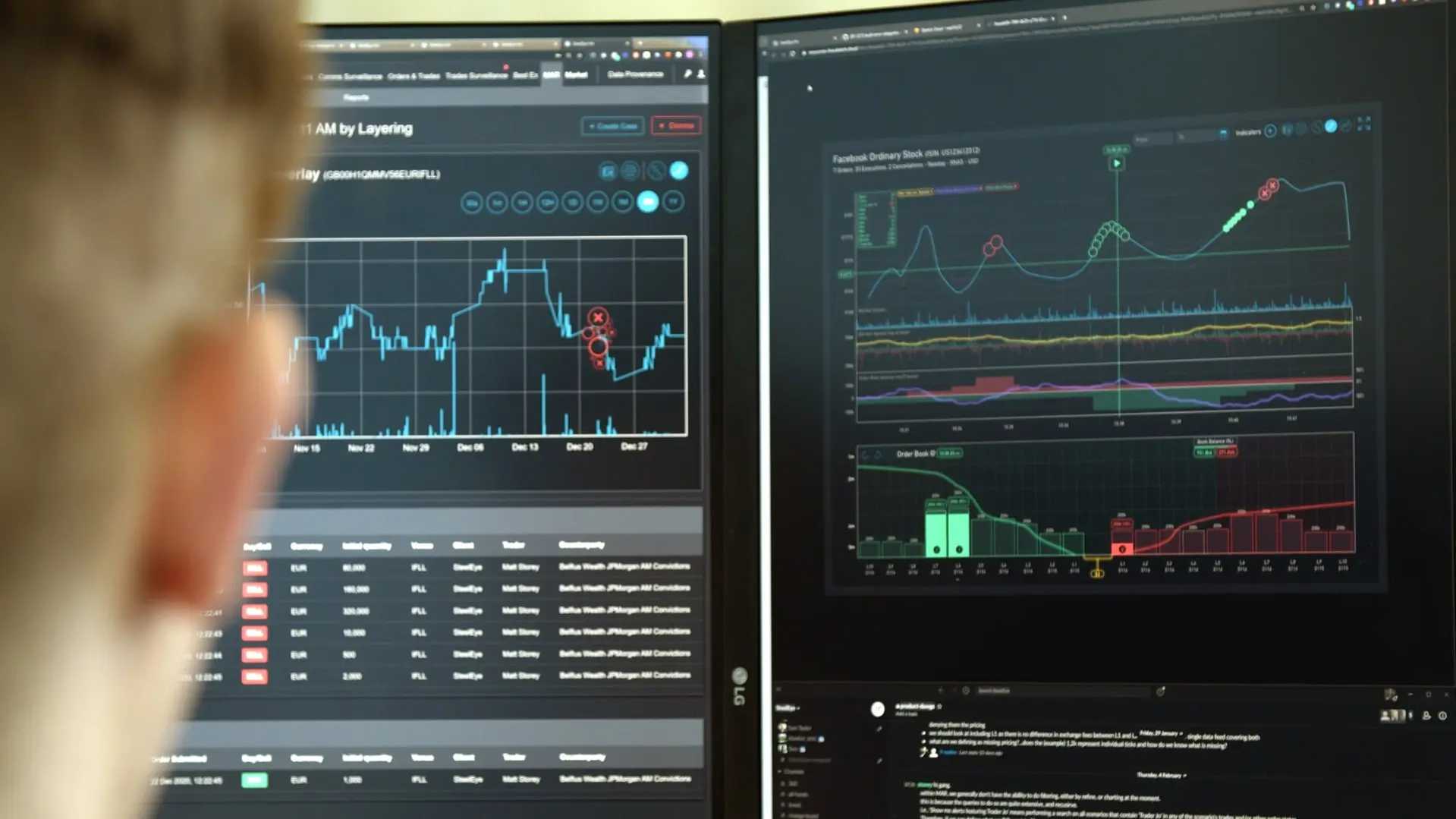The width and height of the screenshot is (1456, 819).
Task: Click the From date input field
Action: coord(1153,140)
